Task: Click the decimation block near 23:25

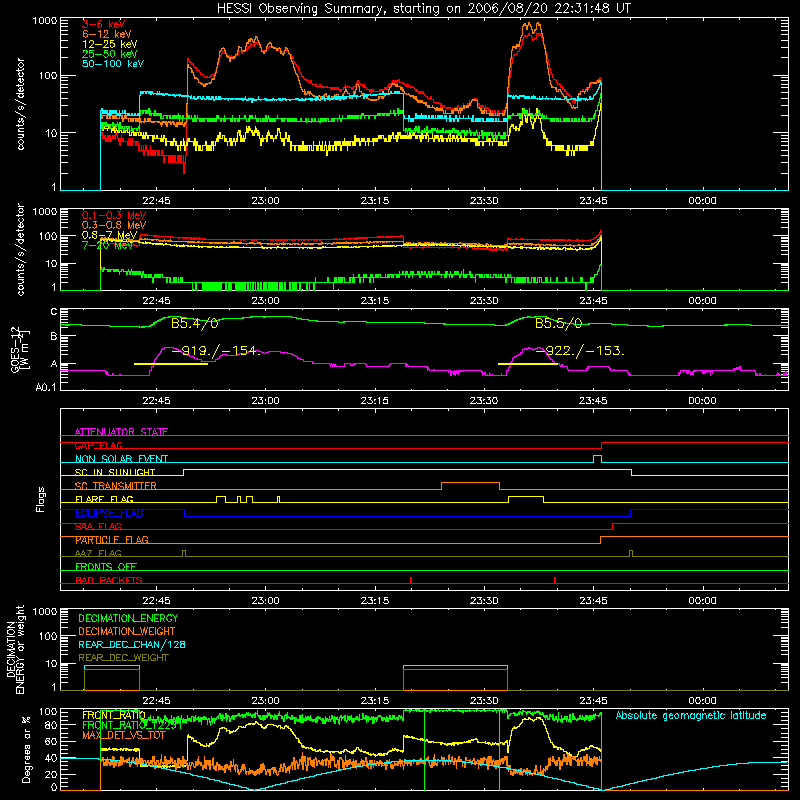Action: coord(455,678)
